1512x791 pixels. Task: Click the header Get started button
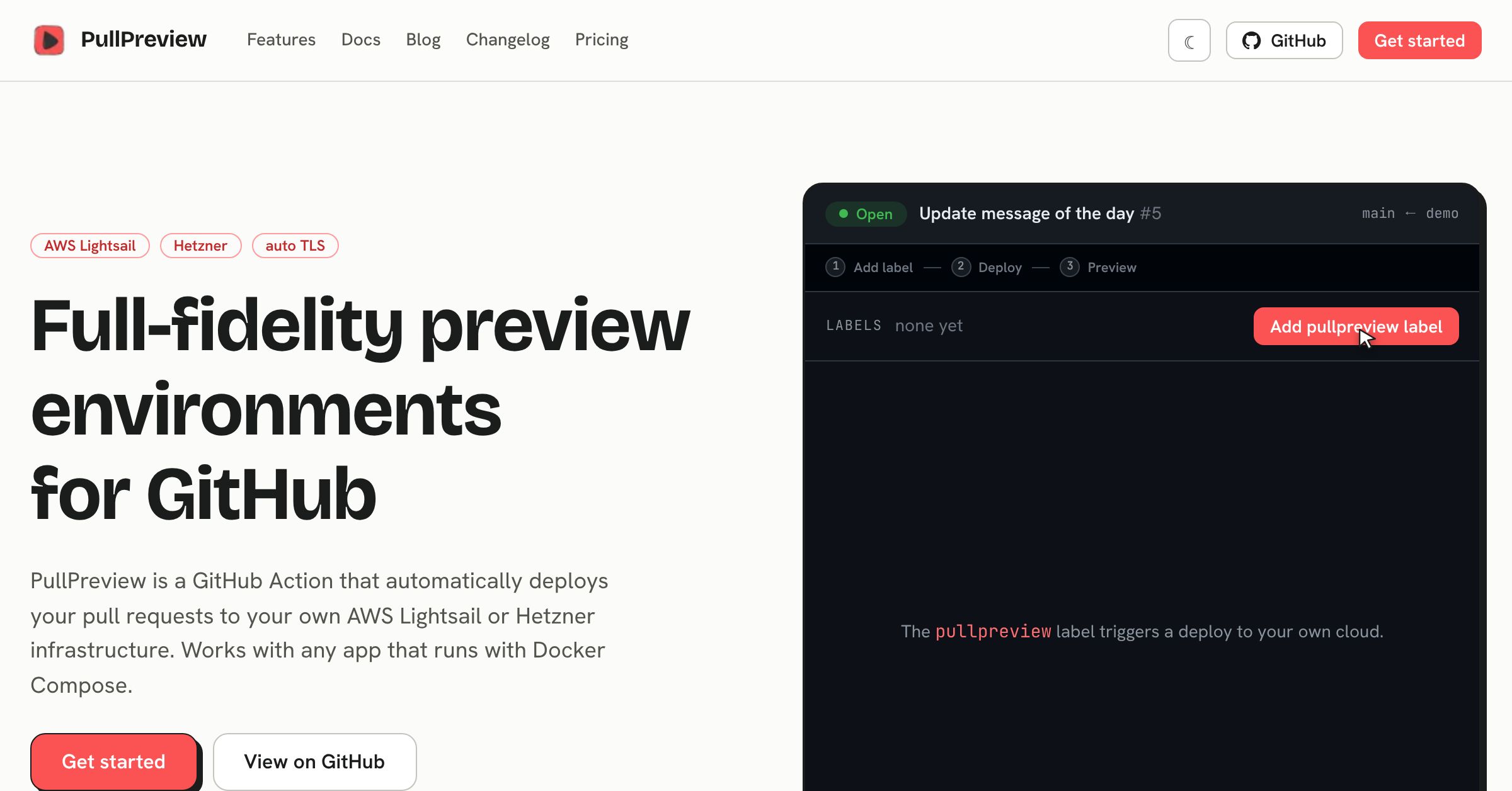coord(1419,40)
